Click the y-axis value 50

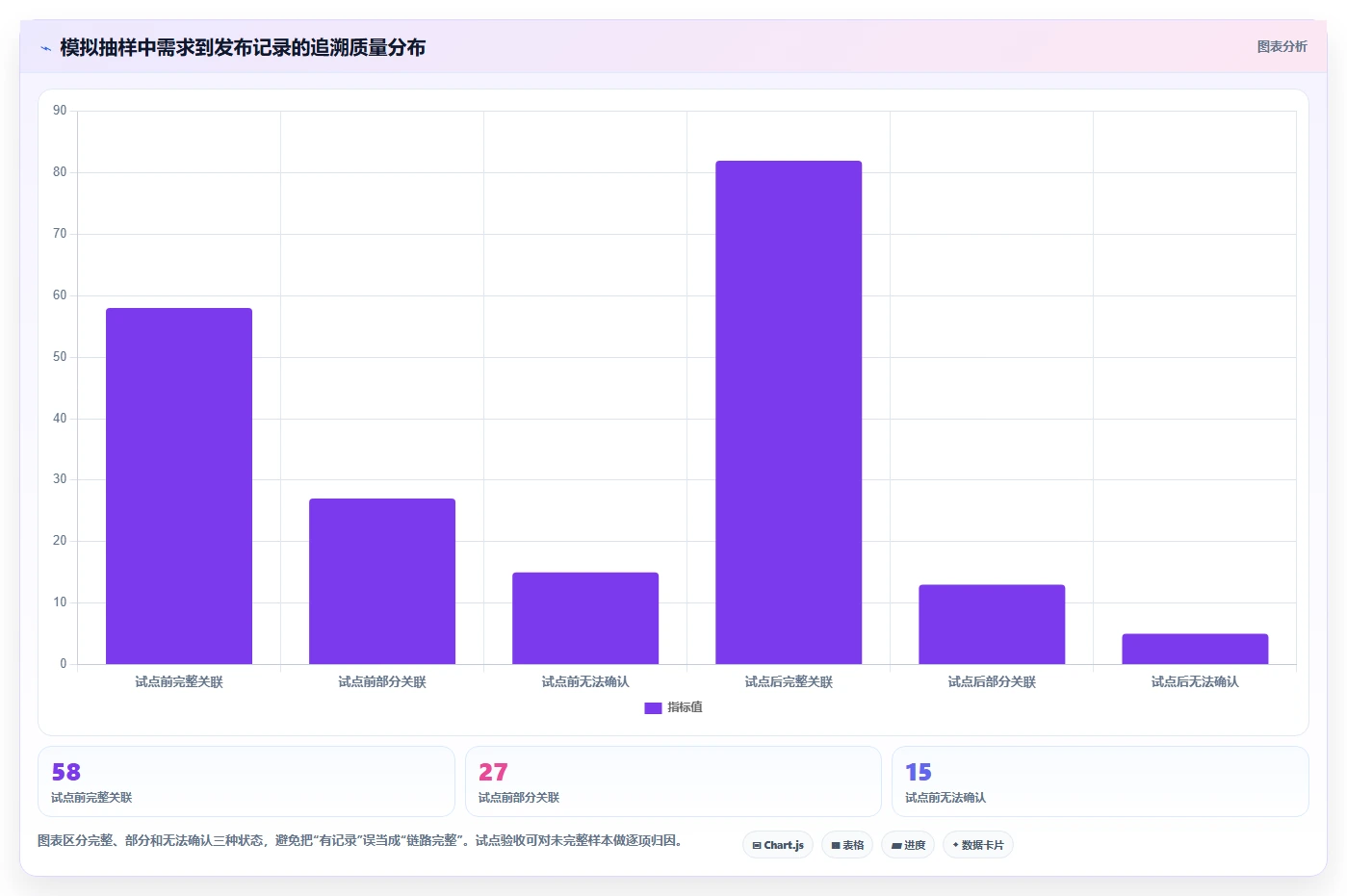(x=60, y=357)
